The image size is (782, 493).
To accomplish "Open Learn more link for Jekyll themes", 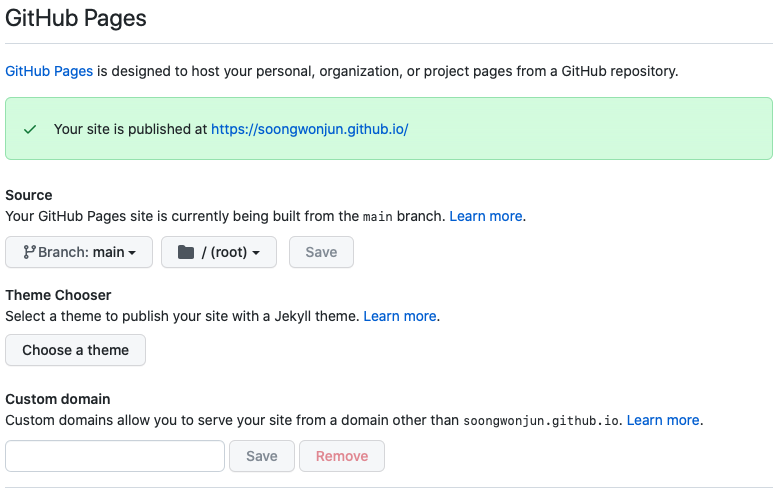I will click(400, 316).
